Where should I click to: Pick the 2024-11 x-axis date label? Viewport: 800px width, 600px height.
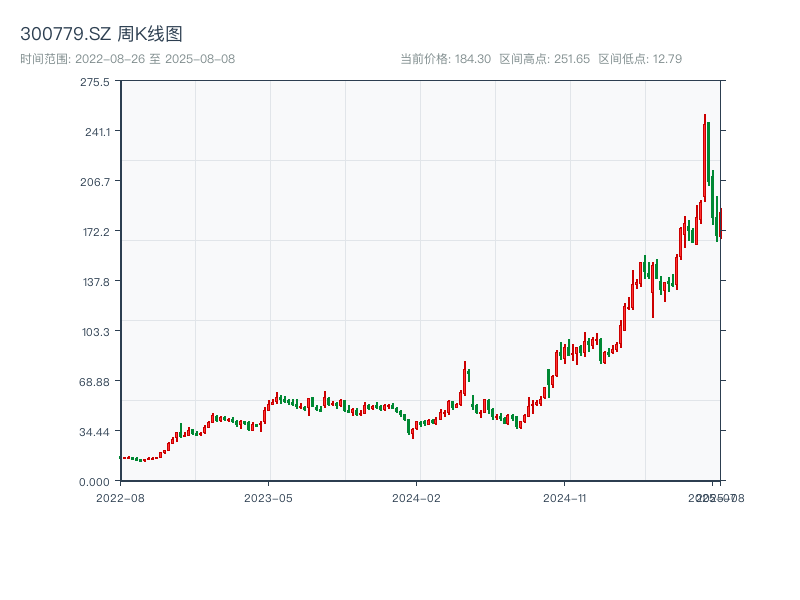pos(565,497)
